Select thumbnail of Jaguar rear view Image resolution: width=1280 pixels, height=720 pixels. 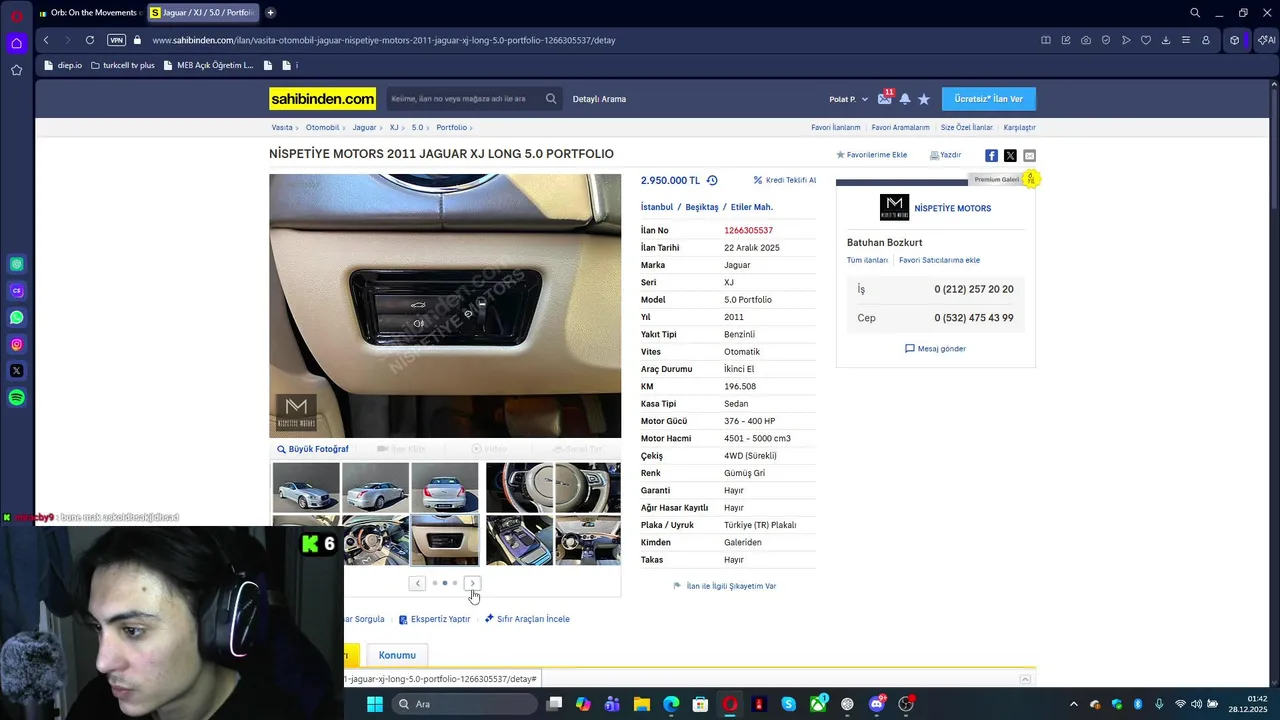pyautogui.click(x=445, y=487)
